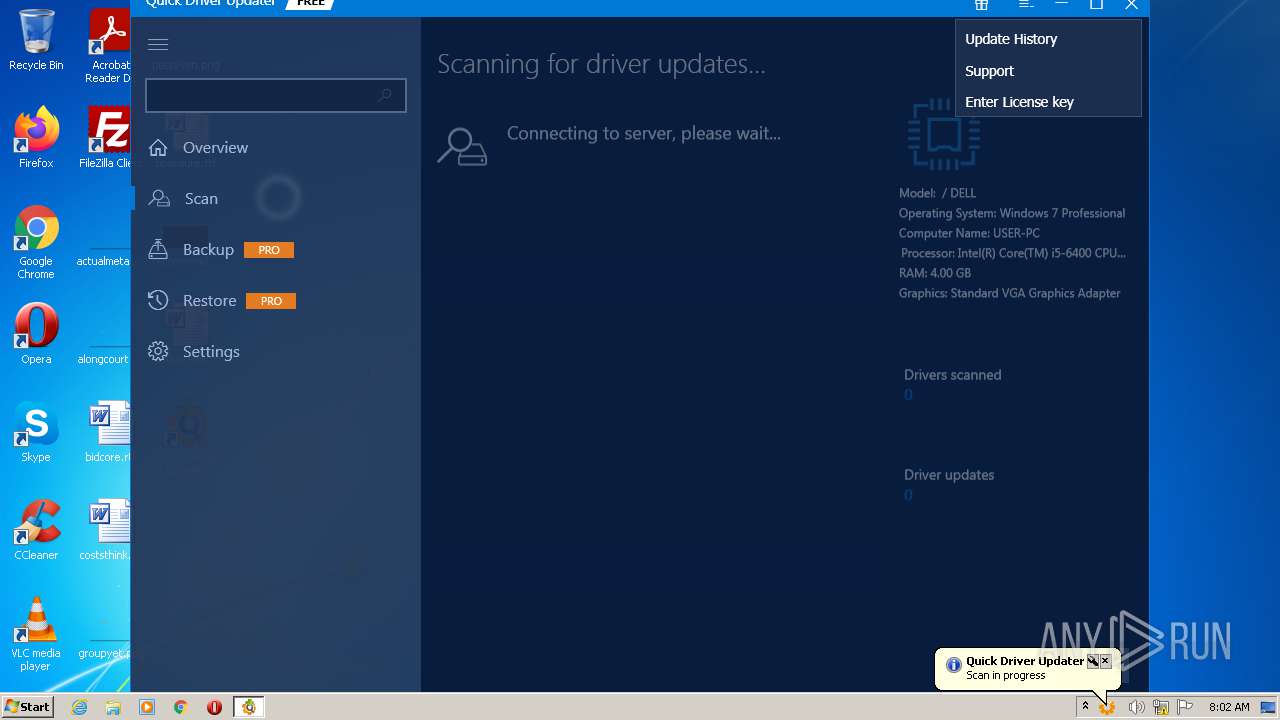Click the 8:02 AM taskbar clock
The height and width of the screenshot is (720, 1280).
(x=1229, y=707)
